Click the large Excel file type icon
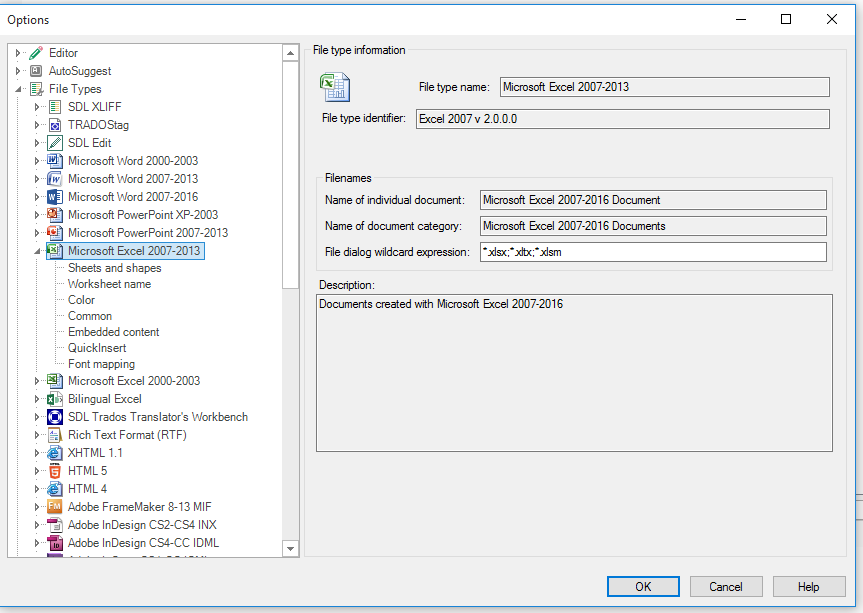This screenshot has width=863, height=613. point(335,87)
